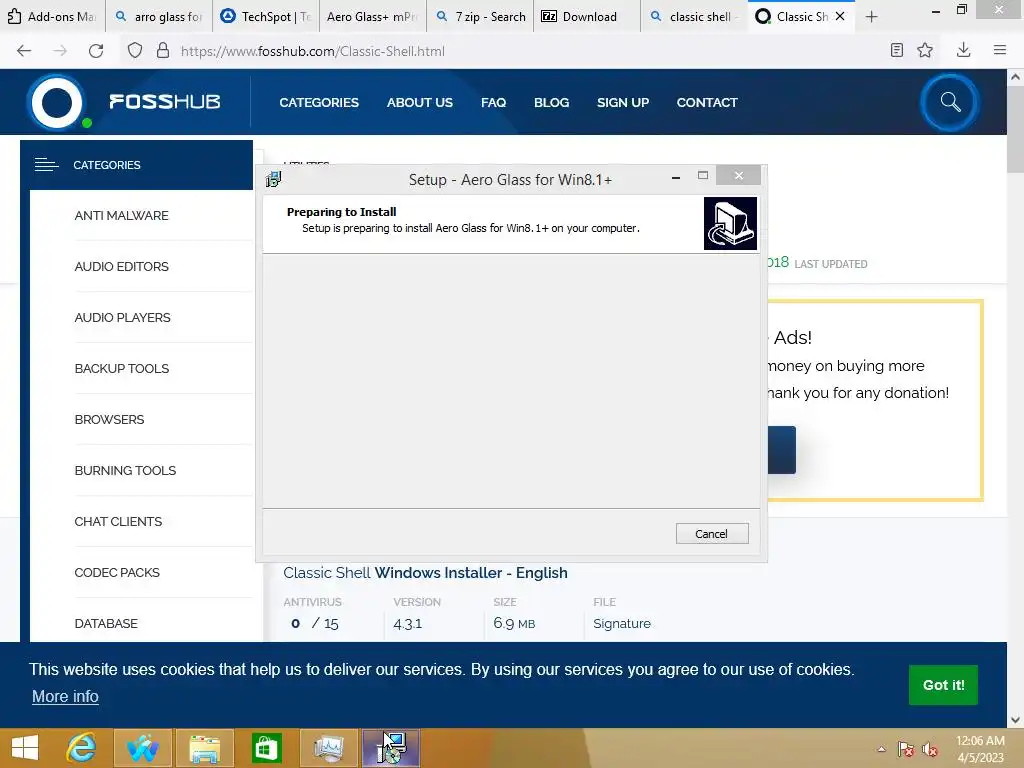Click the FOSSHUB wordmark text
This screenshot has width=1024, height=768.
(x=165, y=101)
